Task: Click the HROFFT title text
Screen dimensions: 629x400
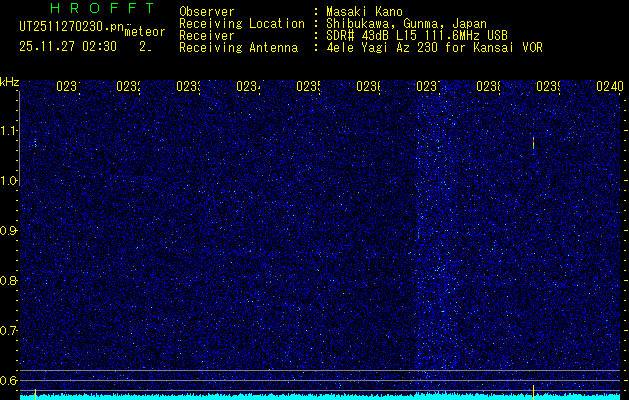Action: point(103,8)
